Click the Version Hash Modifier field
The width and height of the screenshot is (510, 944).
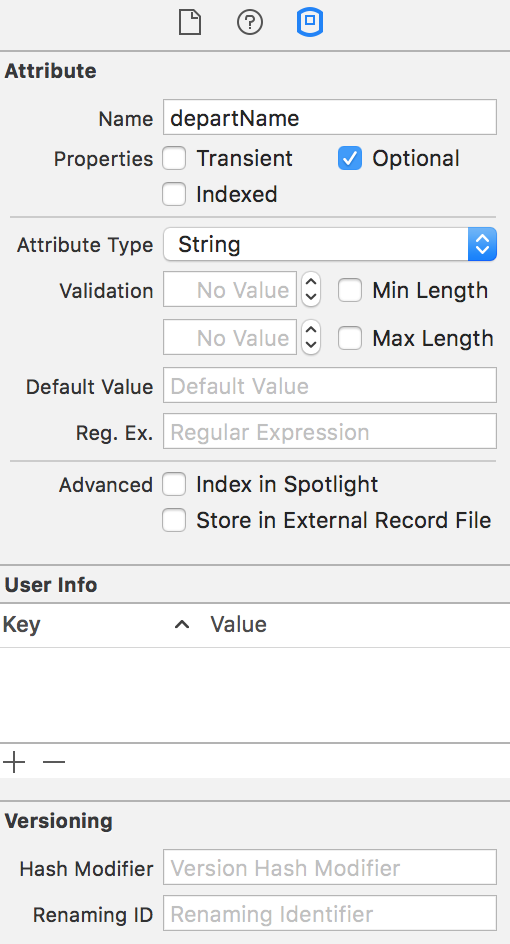(x=330, y=867)
